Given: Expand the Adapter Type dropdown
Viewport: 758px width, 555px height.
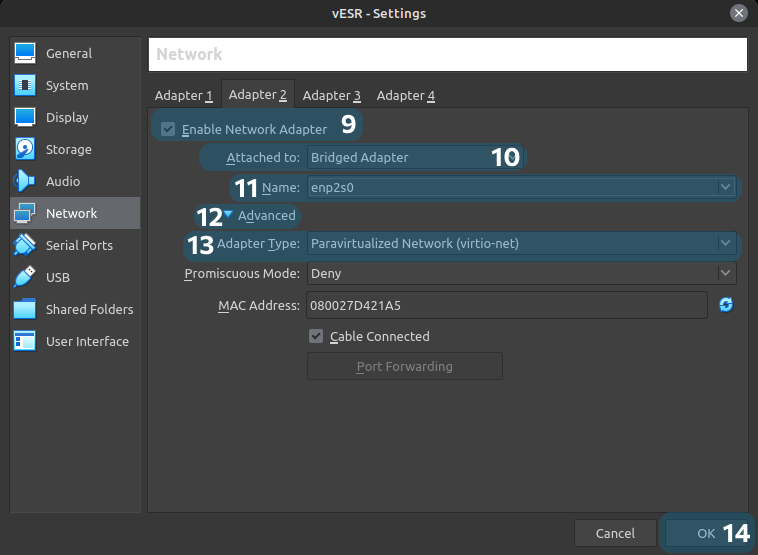Looking at the screenshot, I should tap(520, 243).
